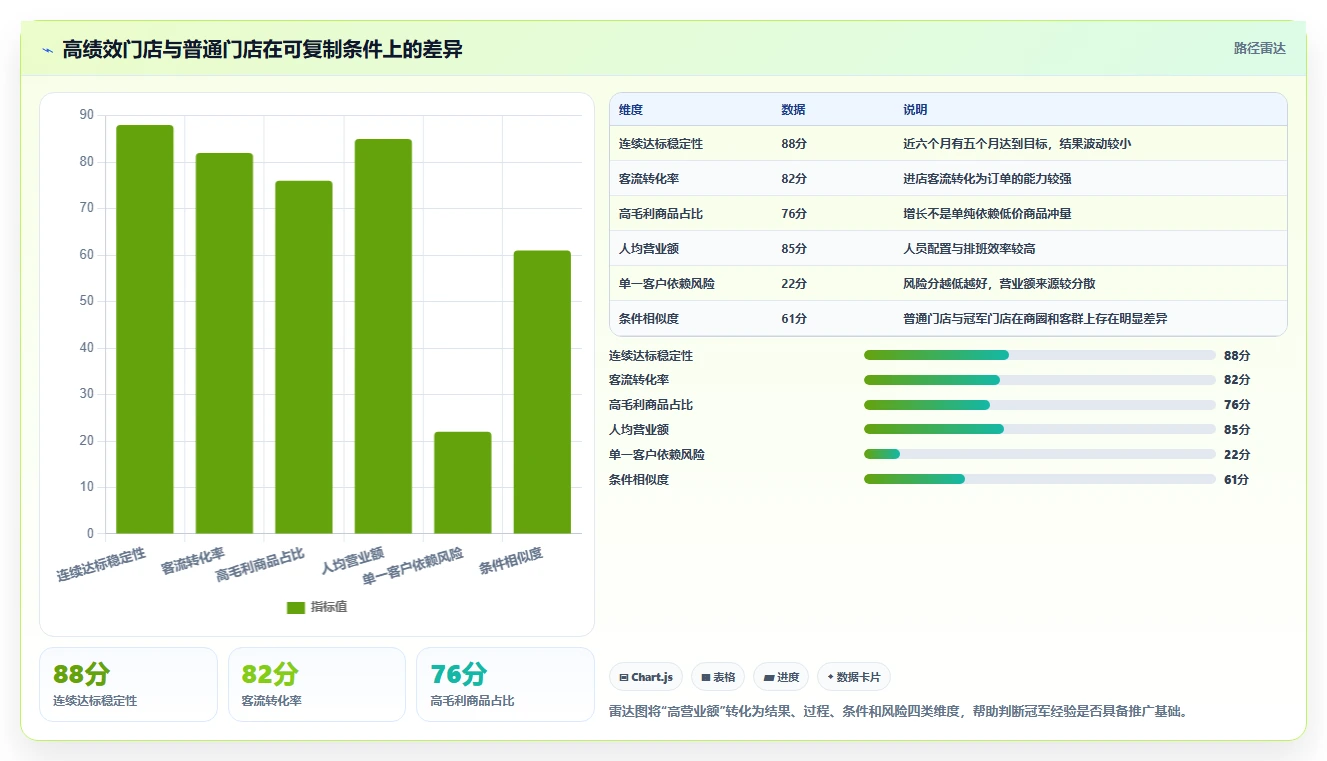1327x761 pixels.
Task: Toggle the 指标值 legend color swatch
Action: coord(296,607)
